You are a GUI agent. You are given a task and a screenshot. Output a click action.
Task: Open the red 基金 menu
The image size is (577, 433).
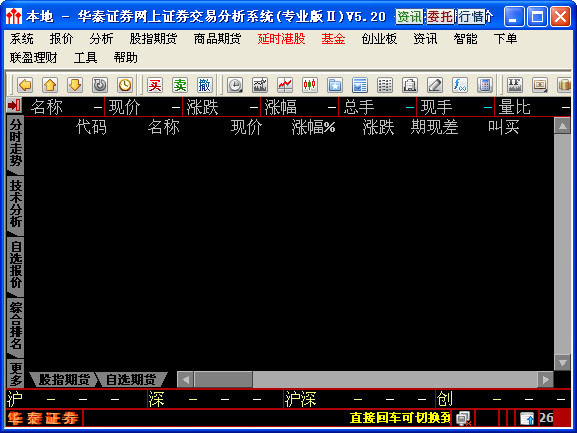pyautogui.click(x=333, y=39)
